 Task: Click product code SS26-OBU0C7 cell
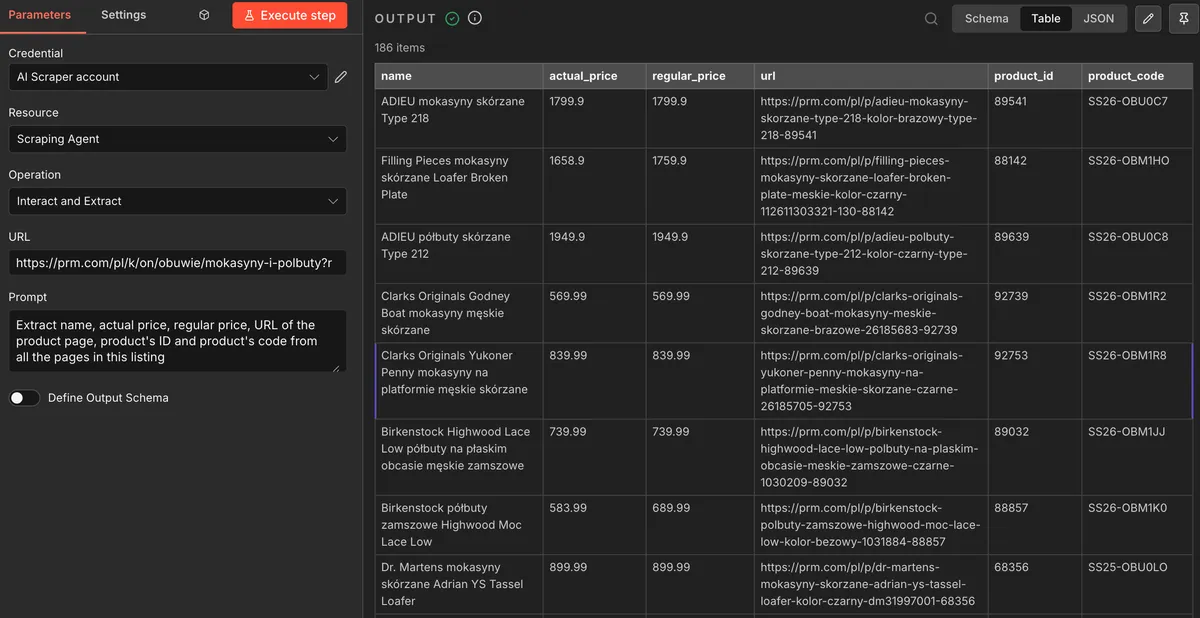(1137, 118)
